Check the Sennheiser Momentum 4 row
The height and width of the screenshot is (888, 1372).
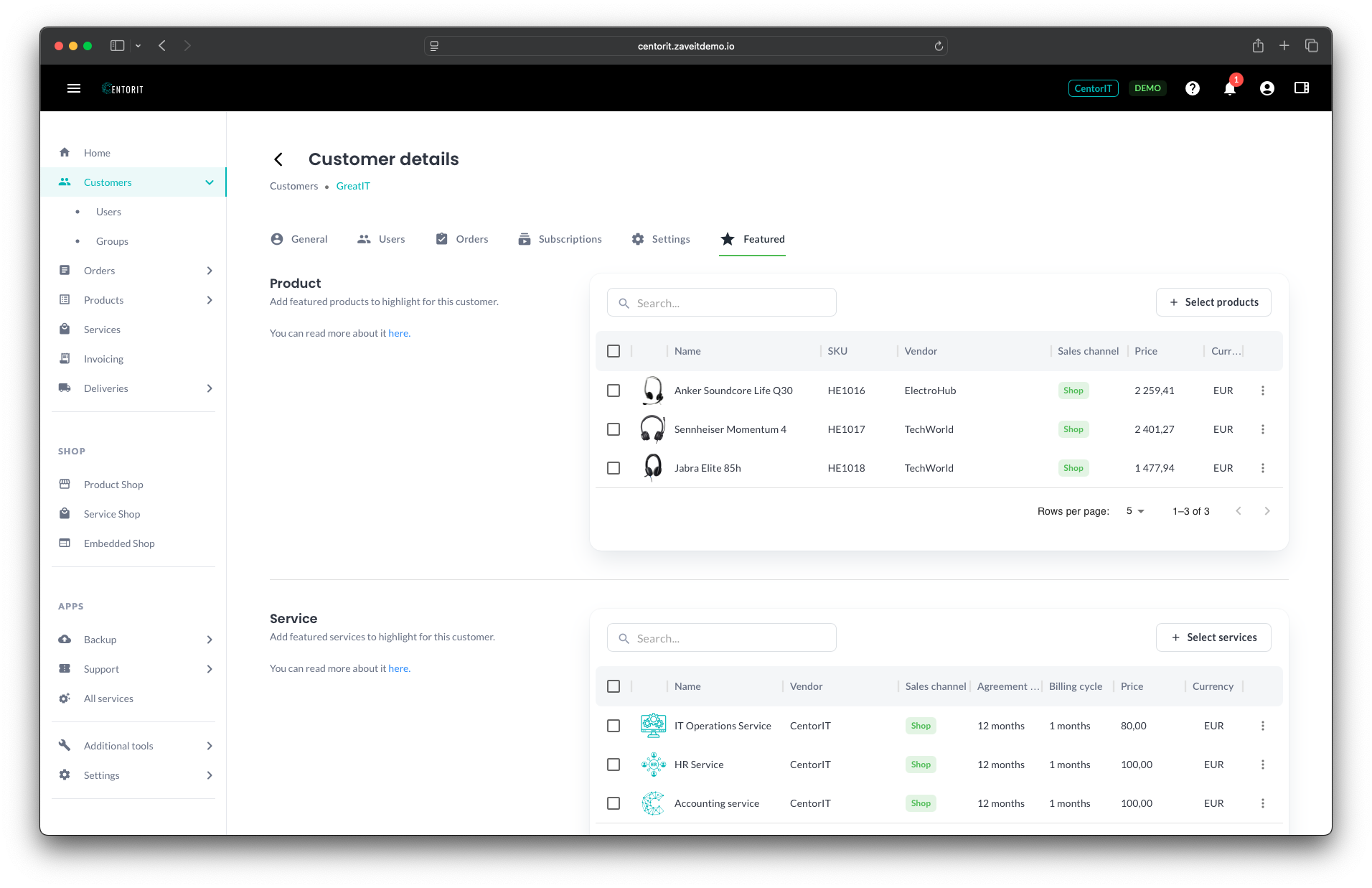click(613, 429)
